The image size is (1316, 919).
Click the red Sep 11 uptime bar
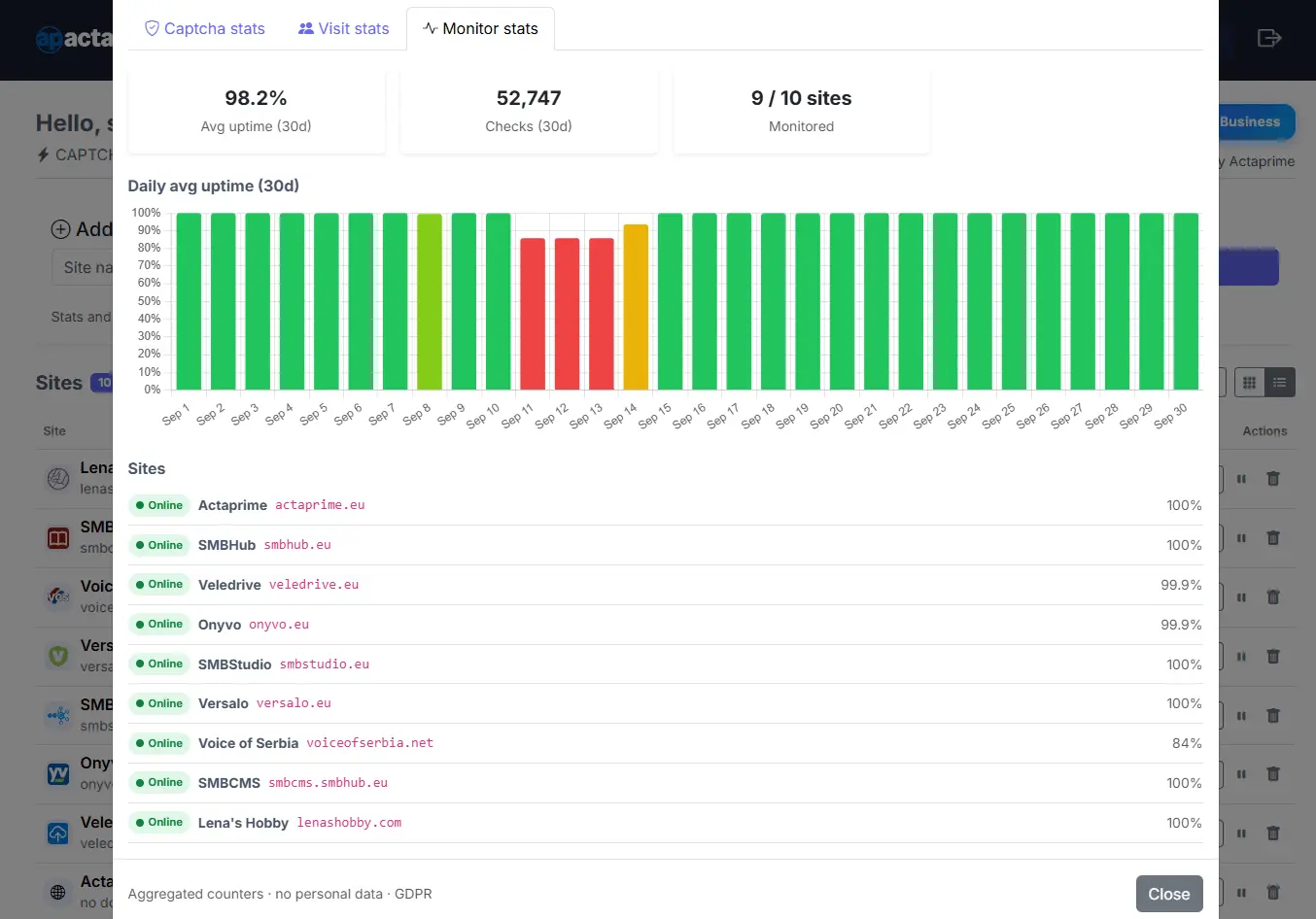533,314
